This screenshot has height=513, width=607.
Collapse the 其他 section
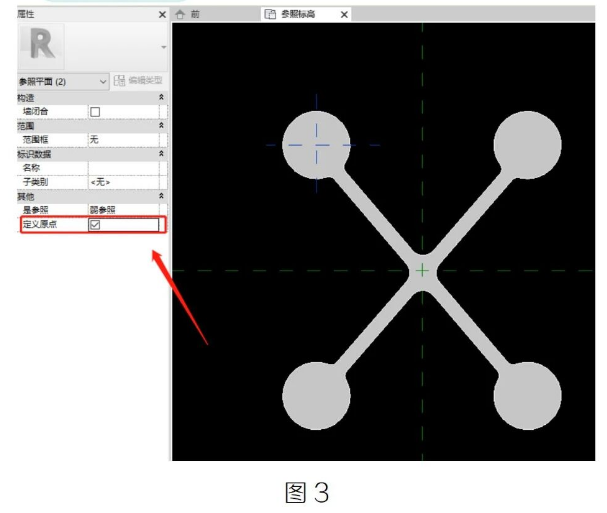click(x=161, y=196)
